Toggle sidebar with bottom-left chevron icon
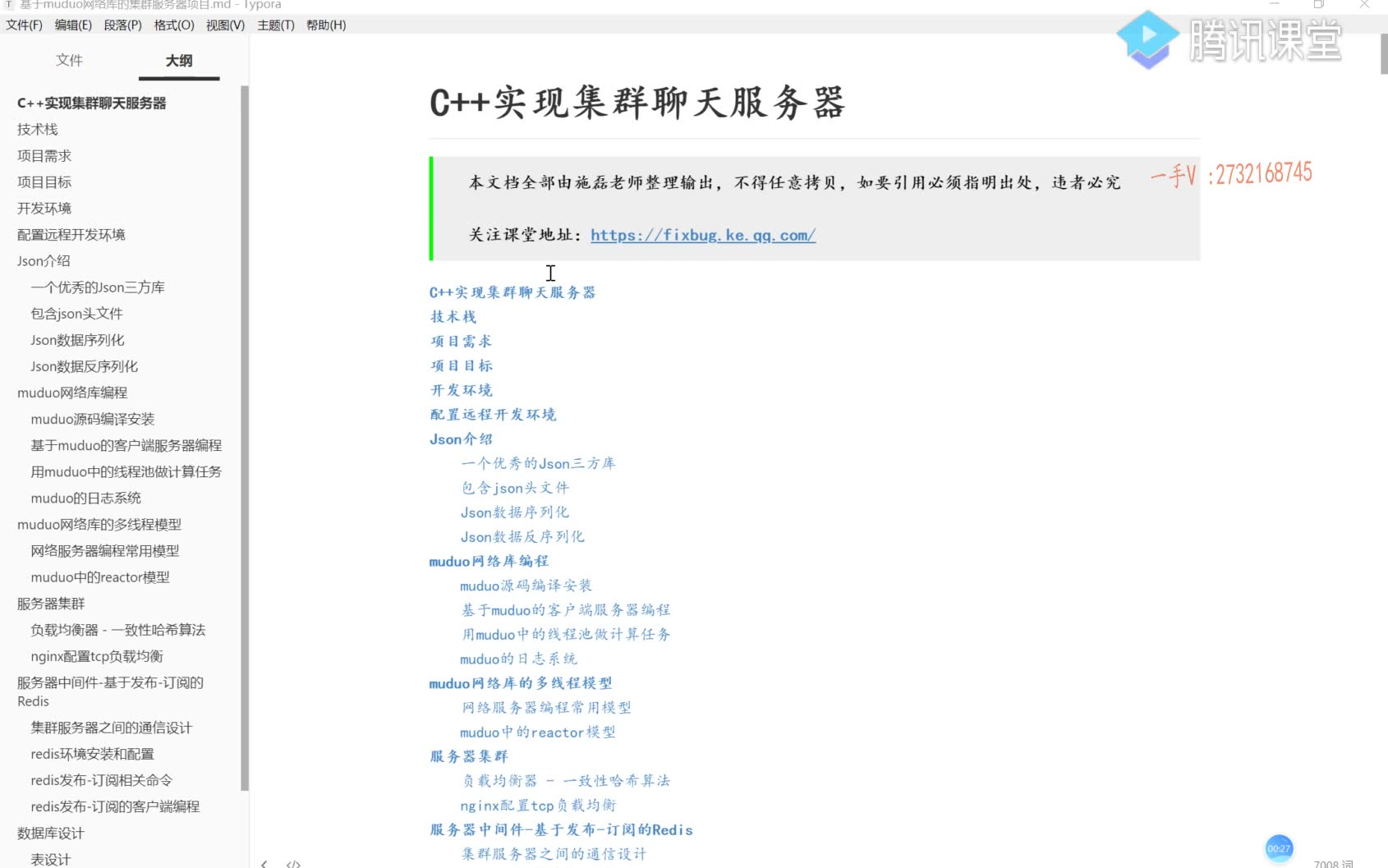 tap(264, 863)
